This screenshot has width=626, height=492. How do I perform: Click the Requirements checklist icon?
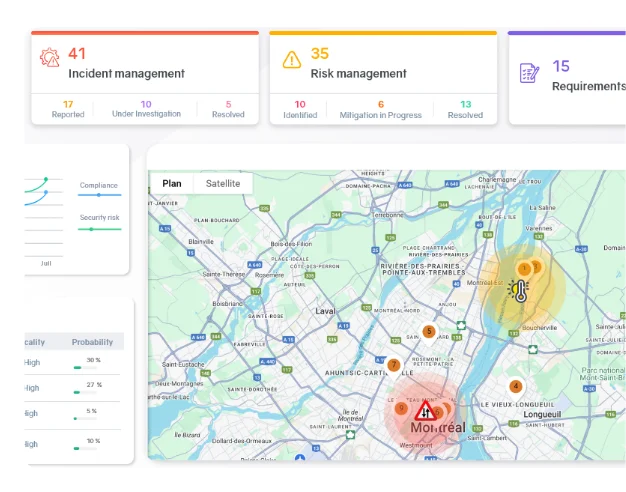pyautogui.click(x=529, y=73)
